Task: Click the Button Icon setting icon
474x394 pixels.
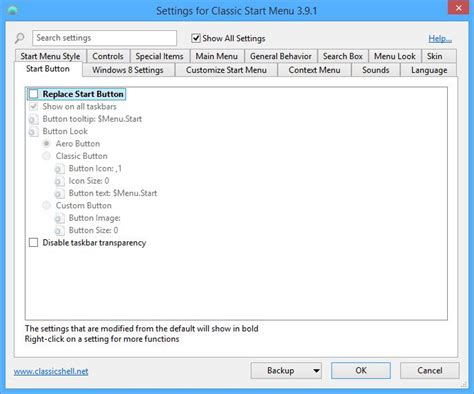Action: tap(60, 169)
